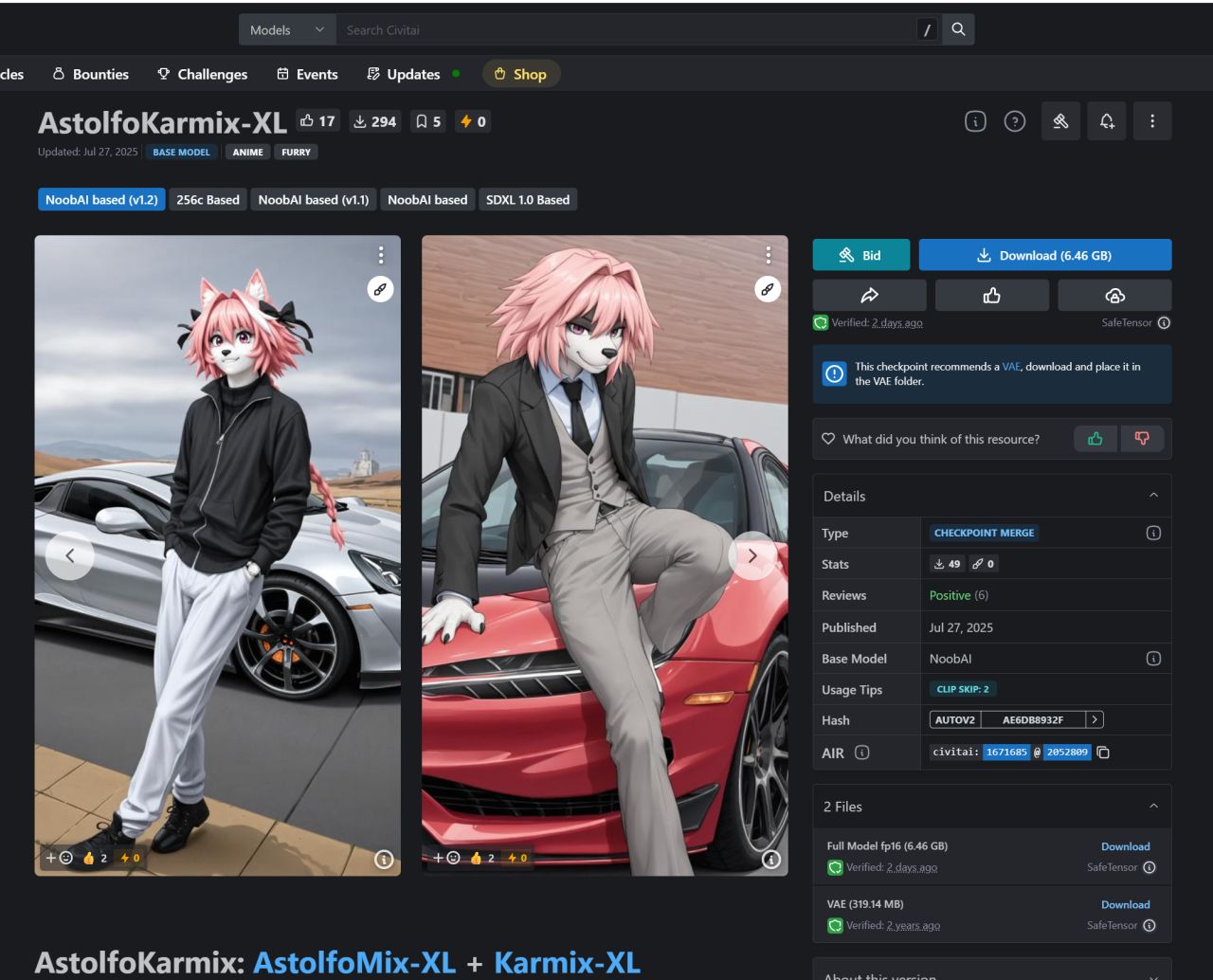This screenshot has height=980, width=1213.
Task: Click the hash value AE6DB8932F
Action: pos(1033,720)
